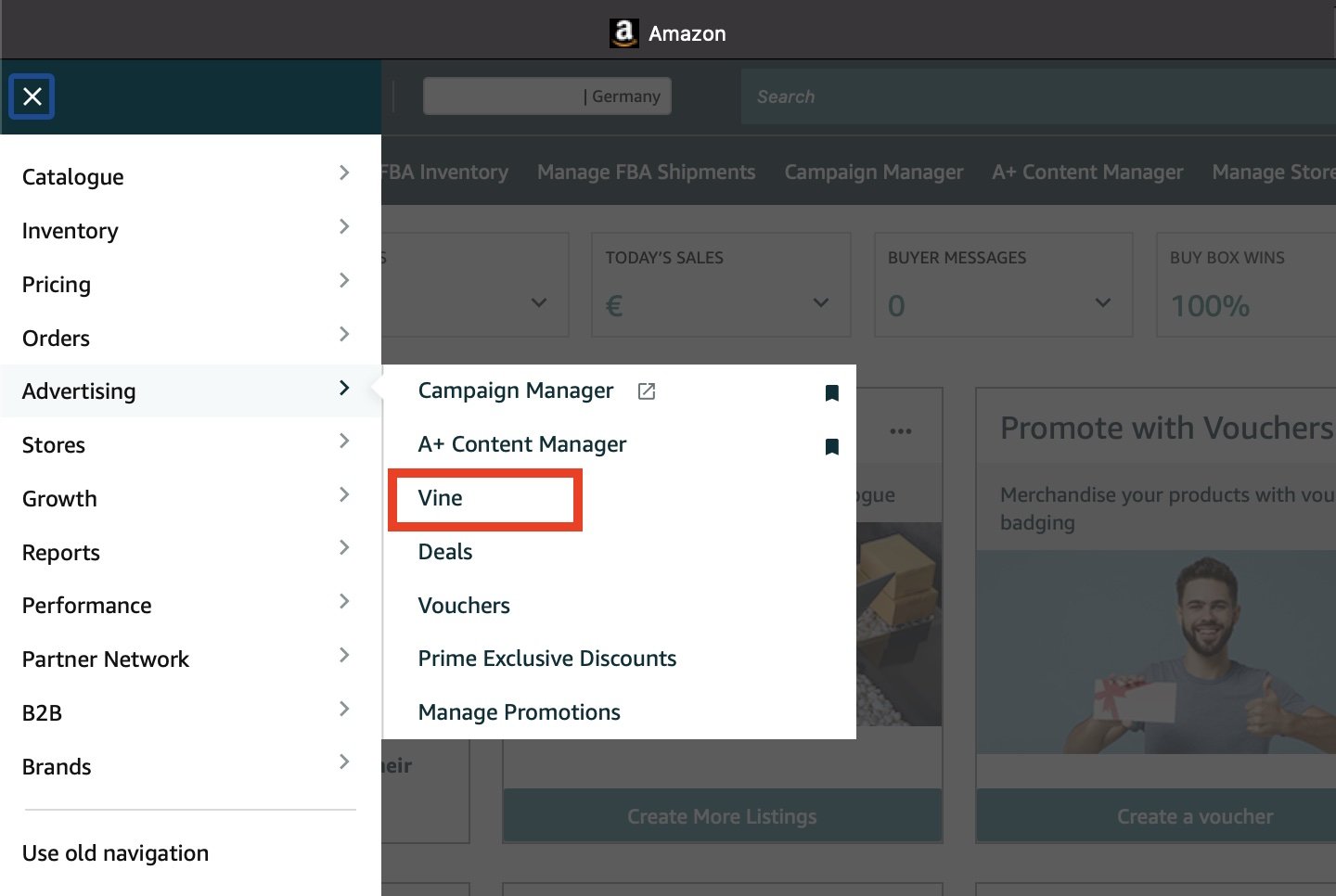
Task: Open Buyer Messages dropdown chevron
Action: pos(1103,302)
